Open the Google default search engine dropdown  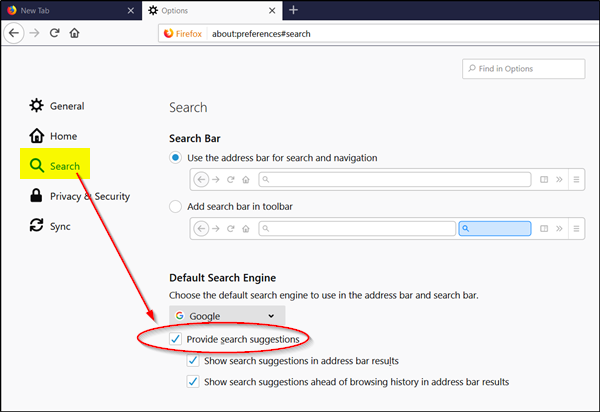tap(226, 316)
